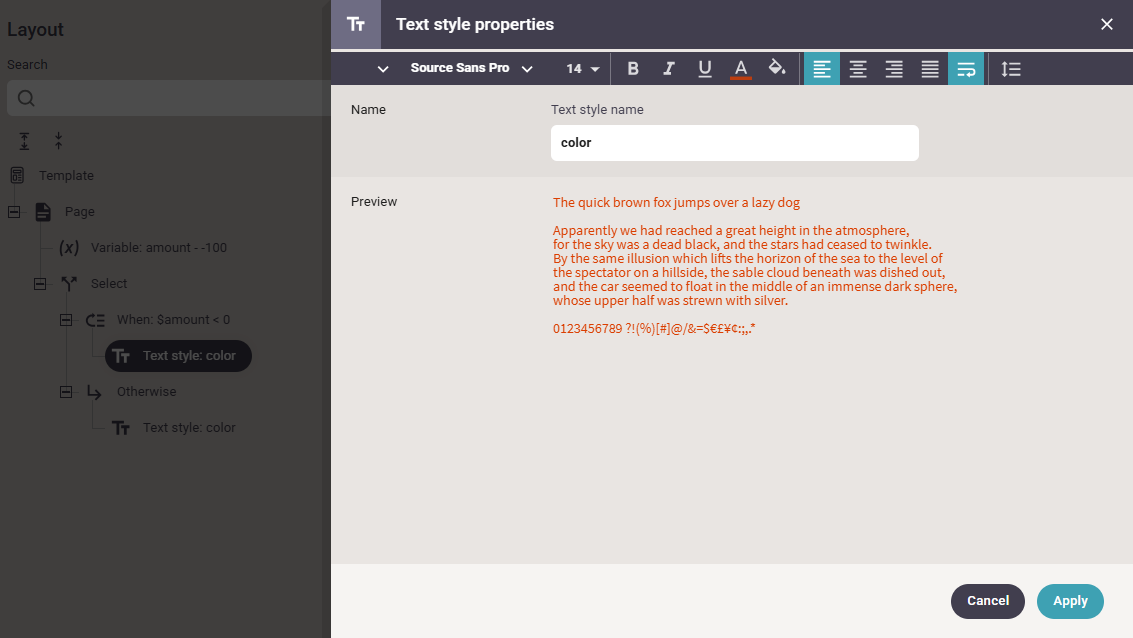The width and height of the screenshot is (1133, 638).
Task: Collapse the Page node
Action: click(x=14, y=212)
